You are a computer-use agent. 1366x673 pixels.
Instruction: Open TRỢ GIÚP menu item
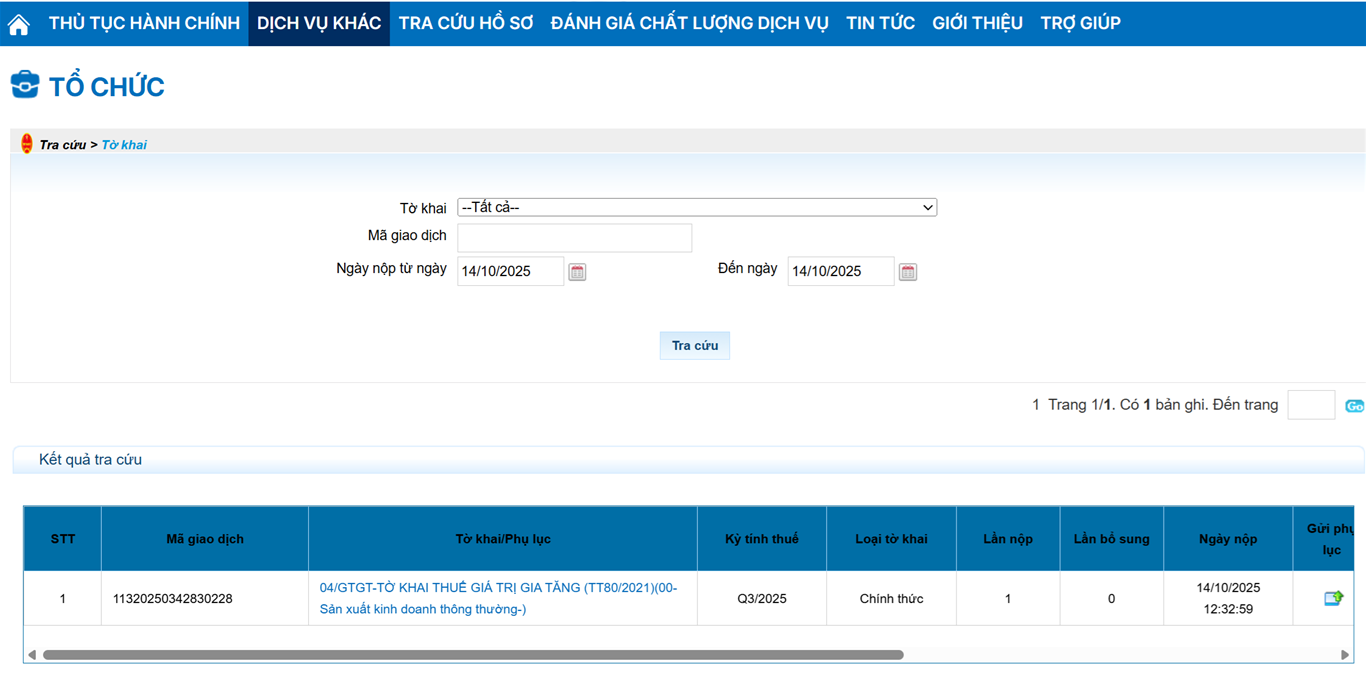[1080, 23]
